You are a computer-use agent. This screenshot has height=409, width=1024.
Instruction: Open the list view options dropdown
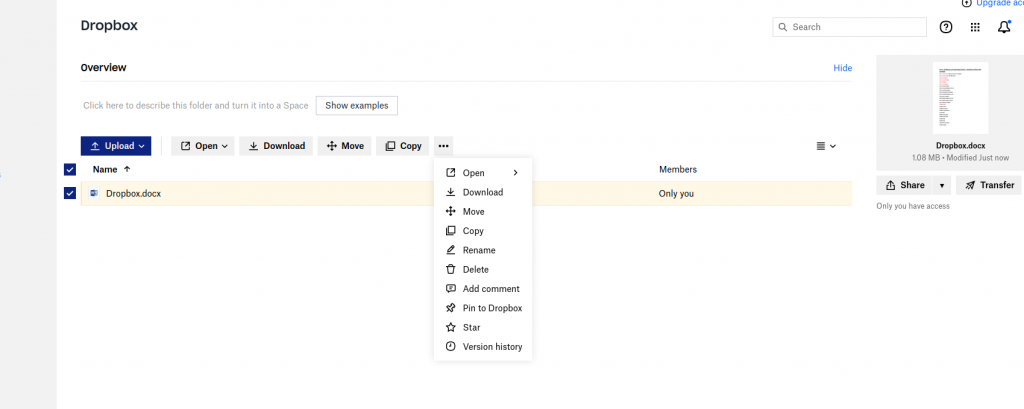(826, 146)
